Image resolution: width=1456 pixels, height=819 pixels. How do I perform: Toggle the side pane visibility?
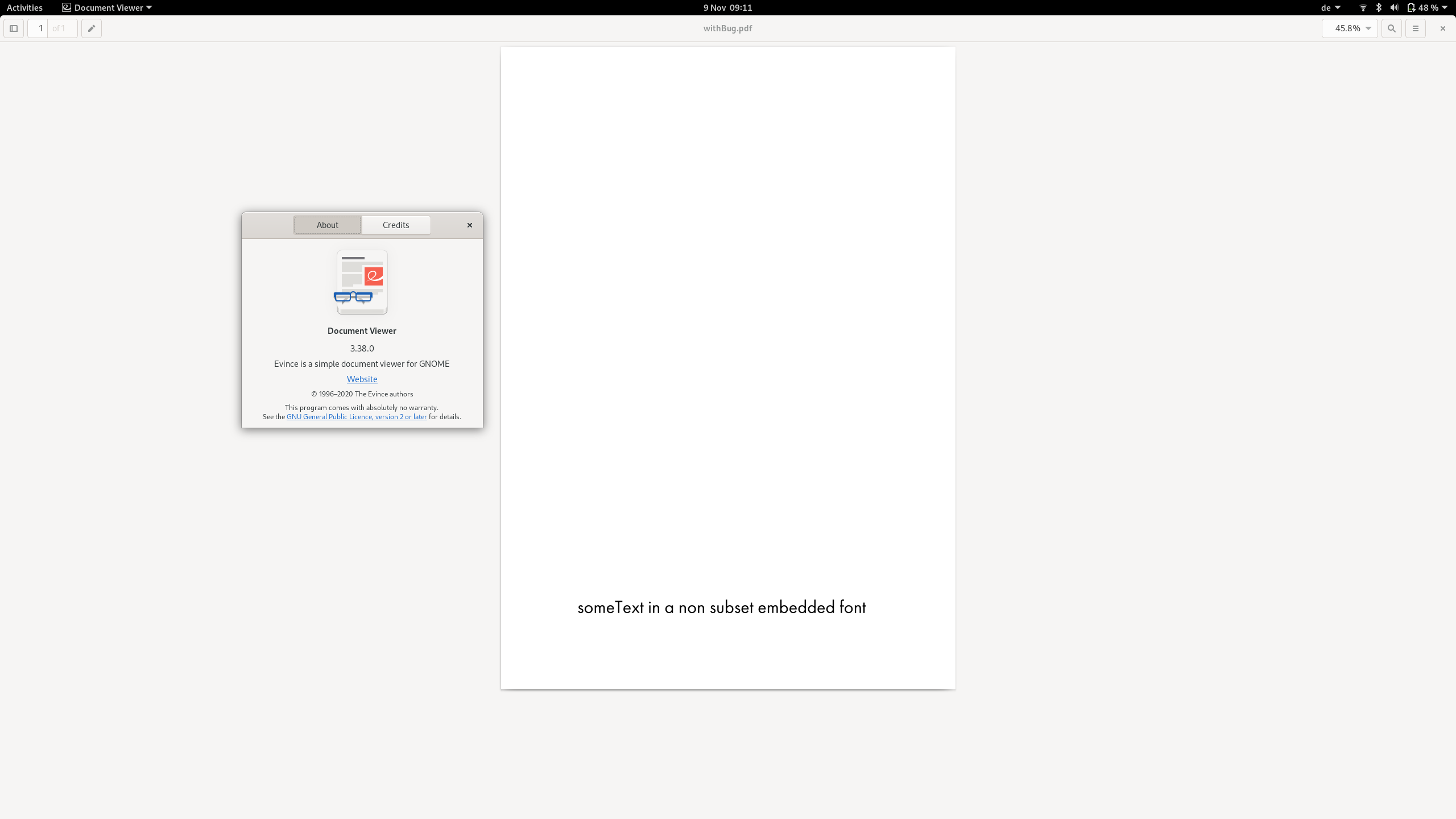tap(13, 28)
